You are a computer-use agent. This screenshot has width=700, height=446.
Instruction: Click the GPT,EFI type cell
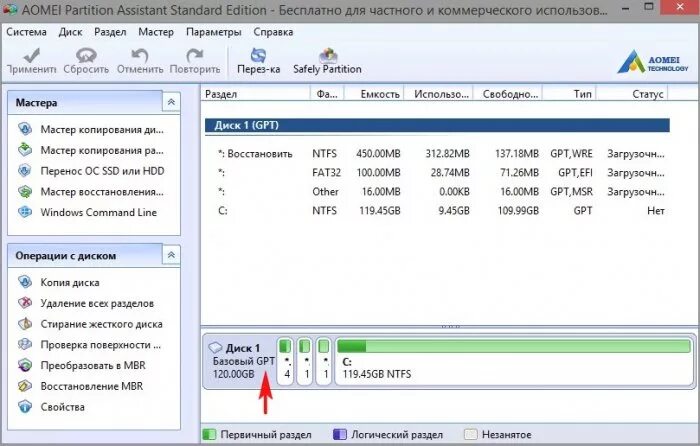click(575, 173)
